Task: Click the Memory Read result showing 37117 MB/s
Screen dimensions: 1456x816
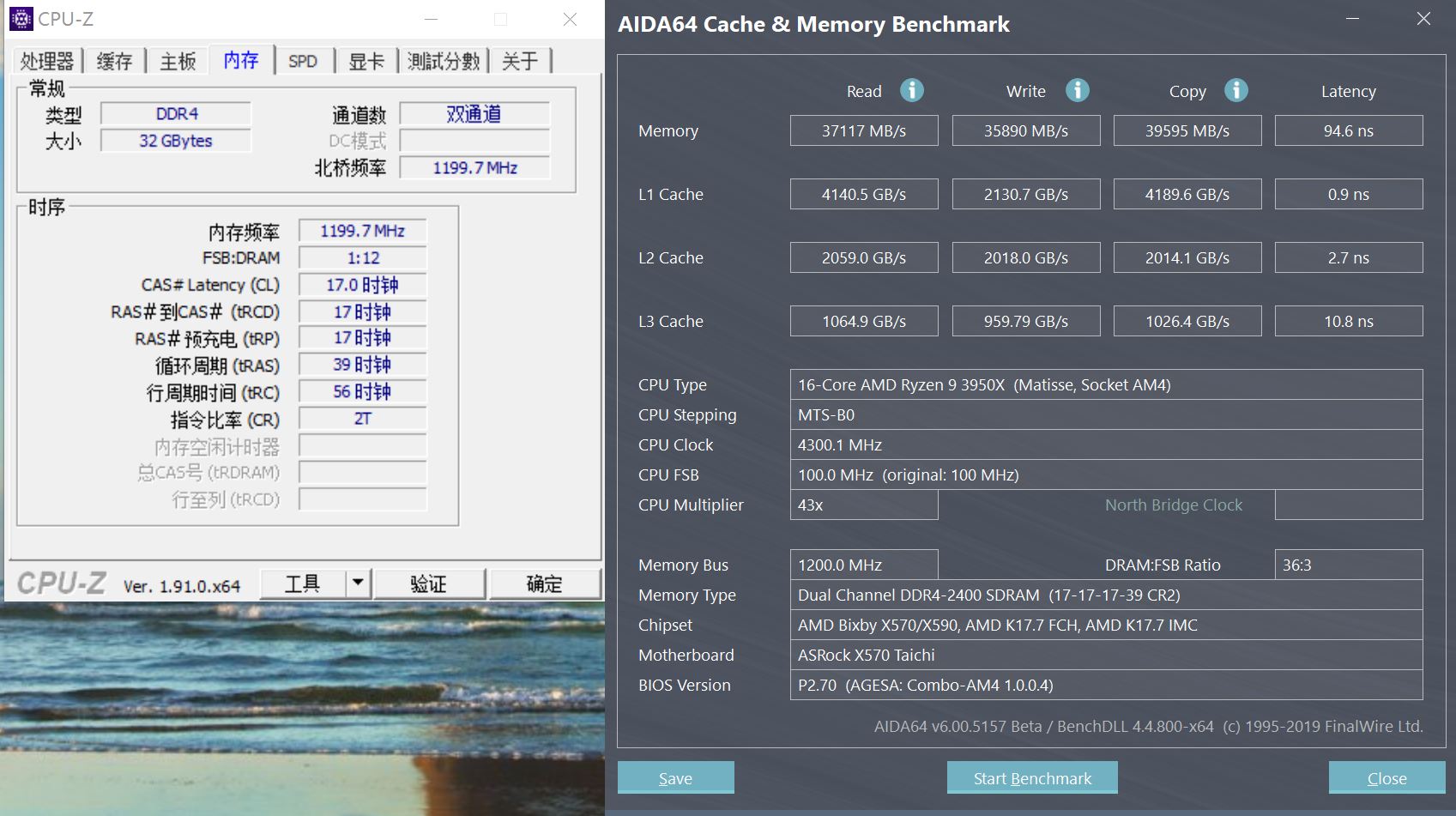Action: [863, 130]
